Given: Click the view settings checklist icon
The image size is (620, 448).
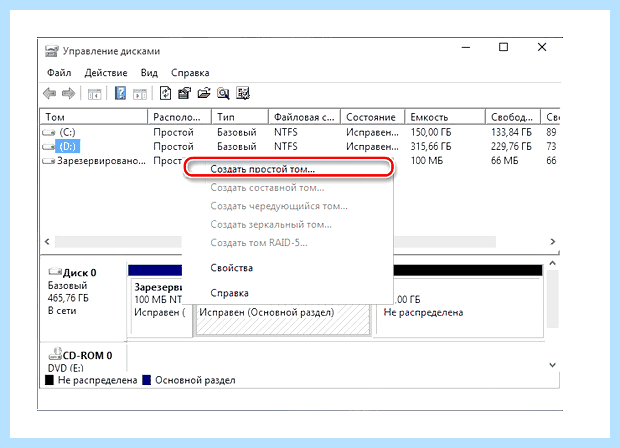Looking at the screenshot, I should (243, 94).
